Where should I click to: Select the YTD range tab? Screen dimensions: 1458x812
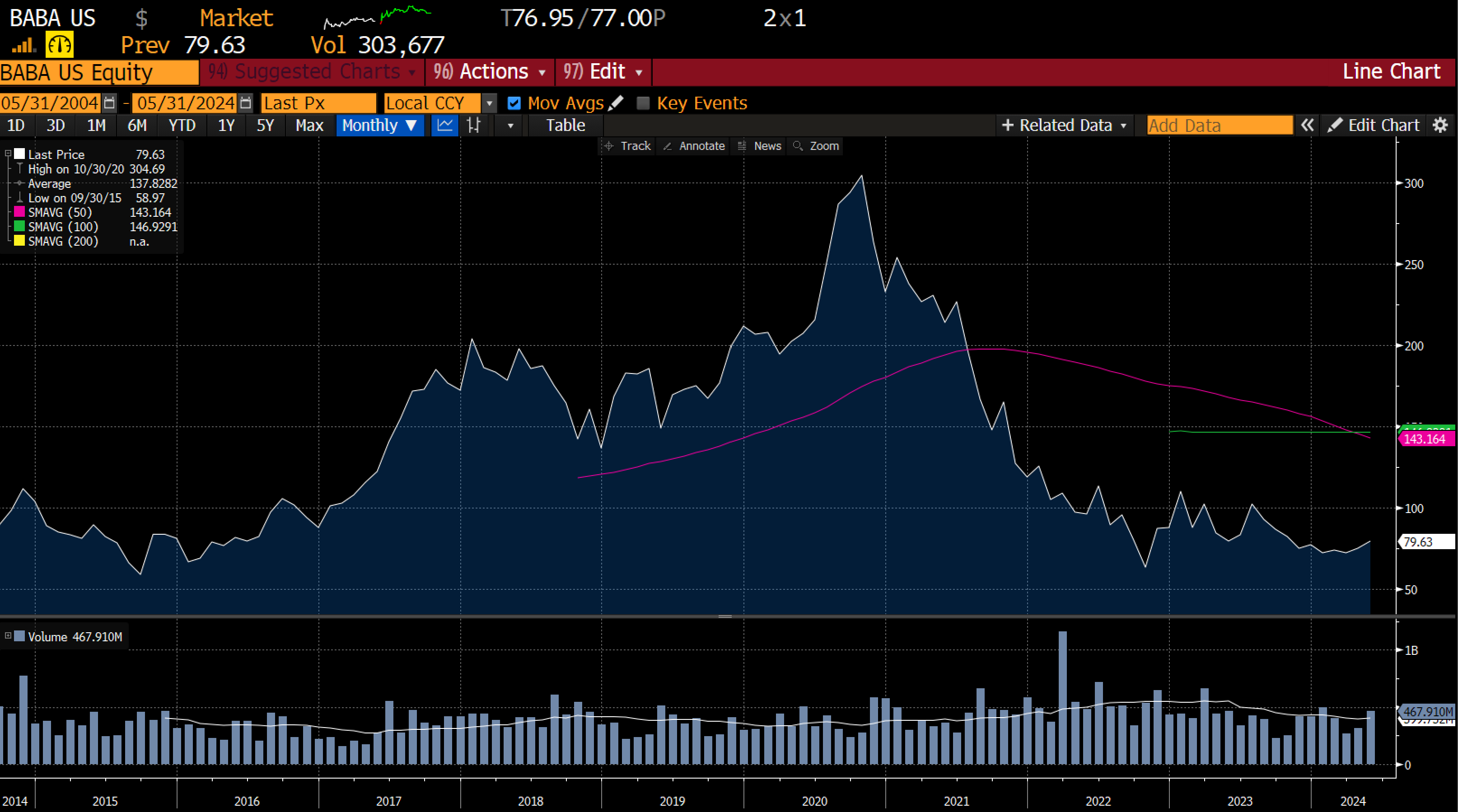point(182,125)
